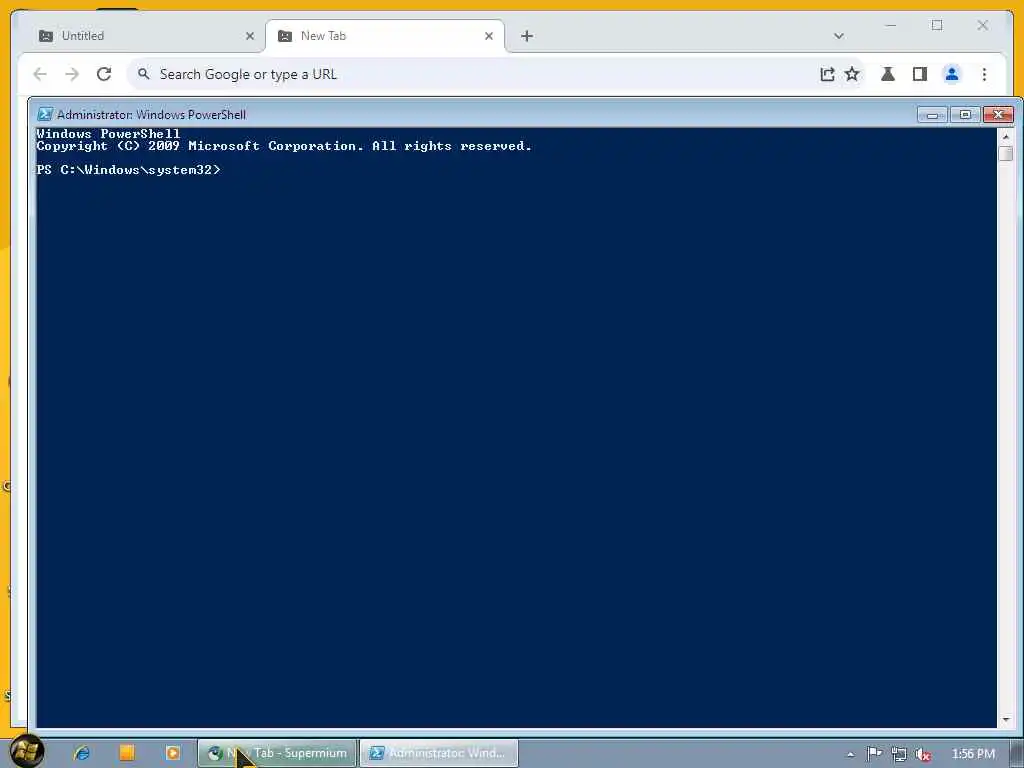Viewport: 1024px width, 768px height.
Task: Open Action Center flag icon
Action: (874, 754)
